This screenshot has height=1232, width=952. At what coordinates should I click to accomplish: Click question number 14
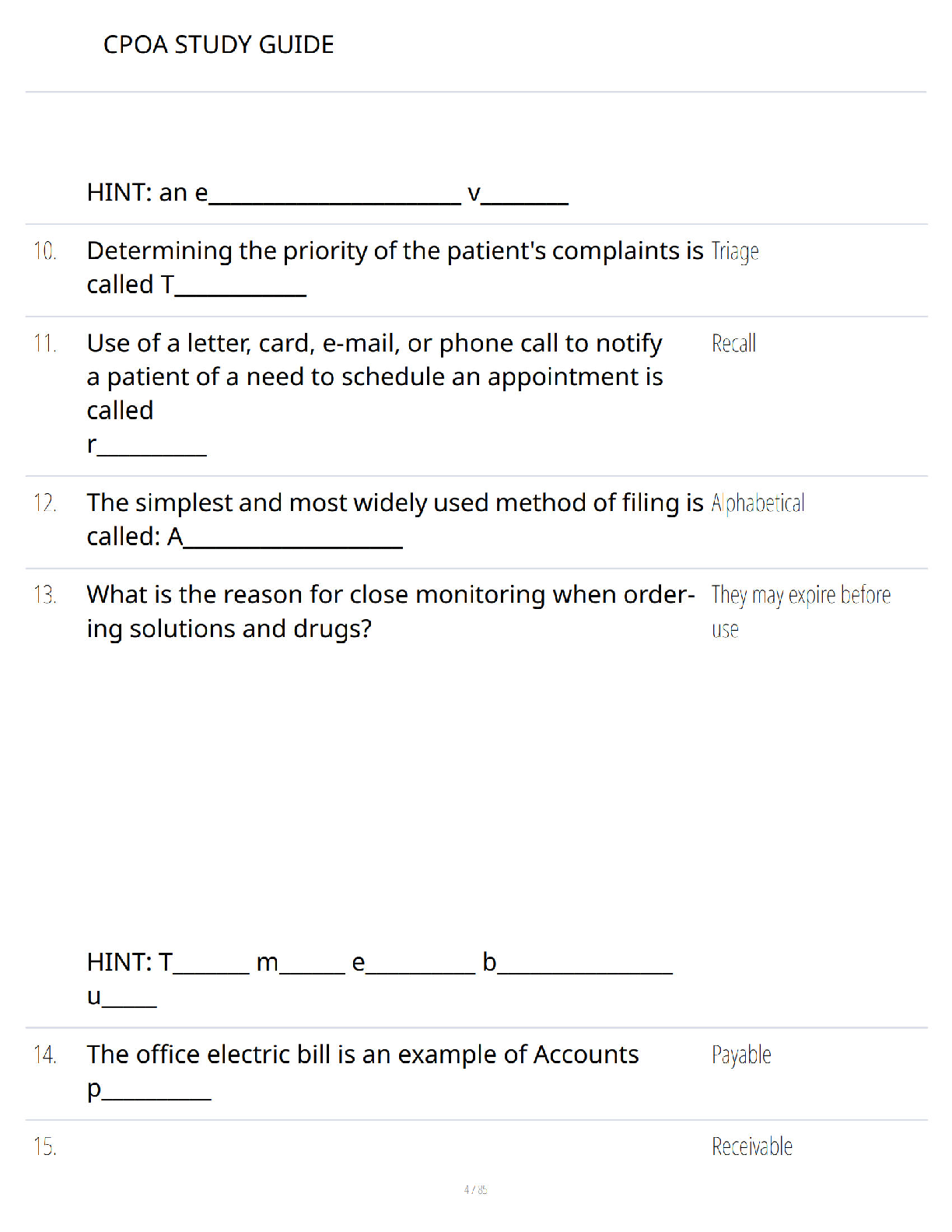45,1055
